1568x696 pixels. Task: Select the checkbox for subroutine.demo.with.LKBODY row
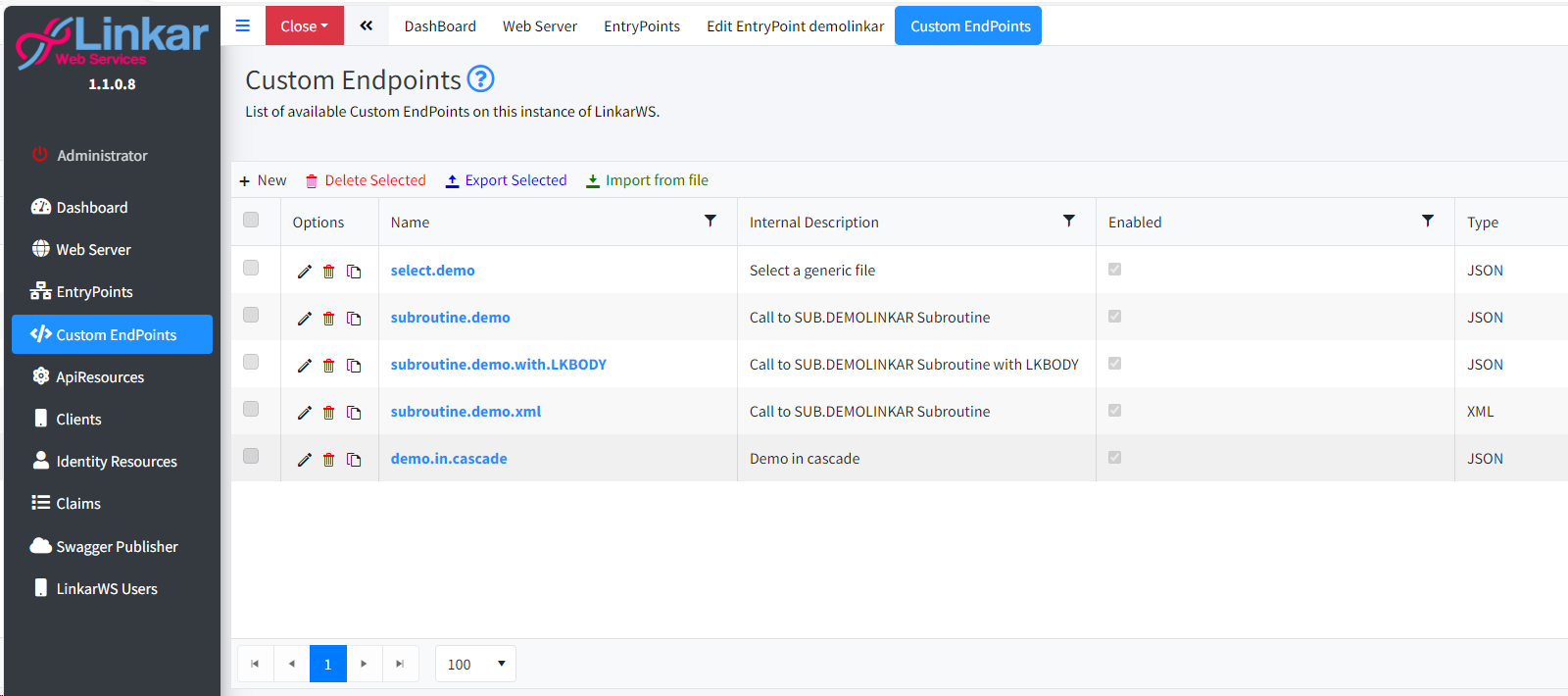251,362
